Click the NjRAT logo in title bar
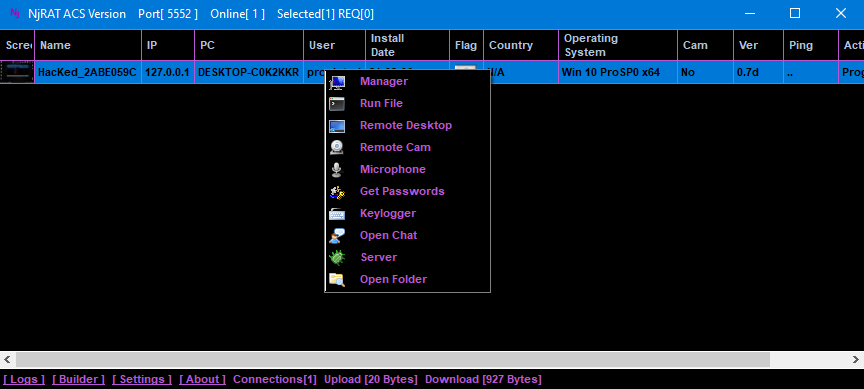 (15, 14)
